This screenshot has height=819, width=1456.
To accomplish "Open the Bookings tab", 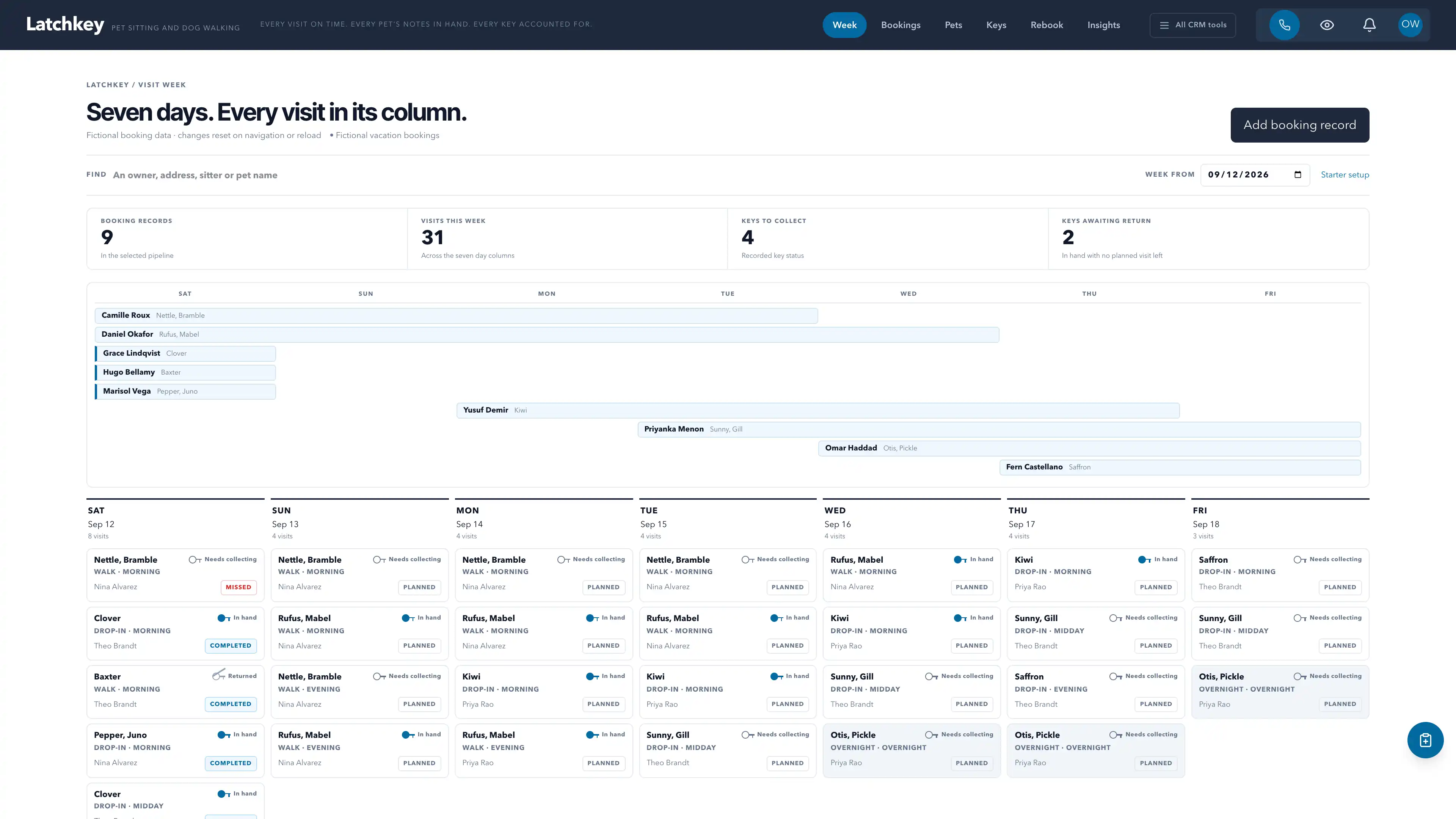I will (x=901, y=25).
